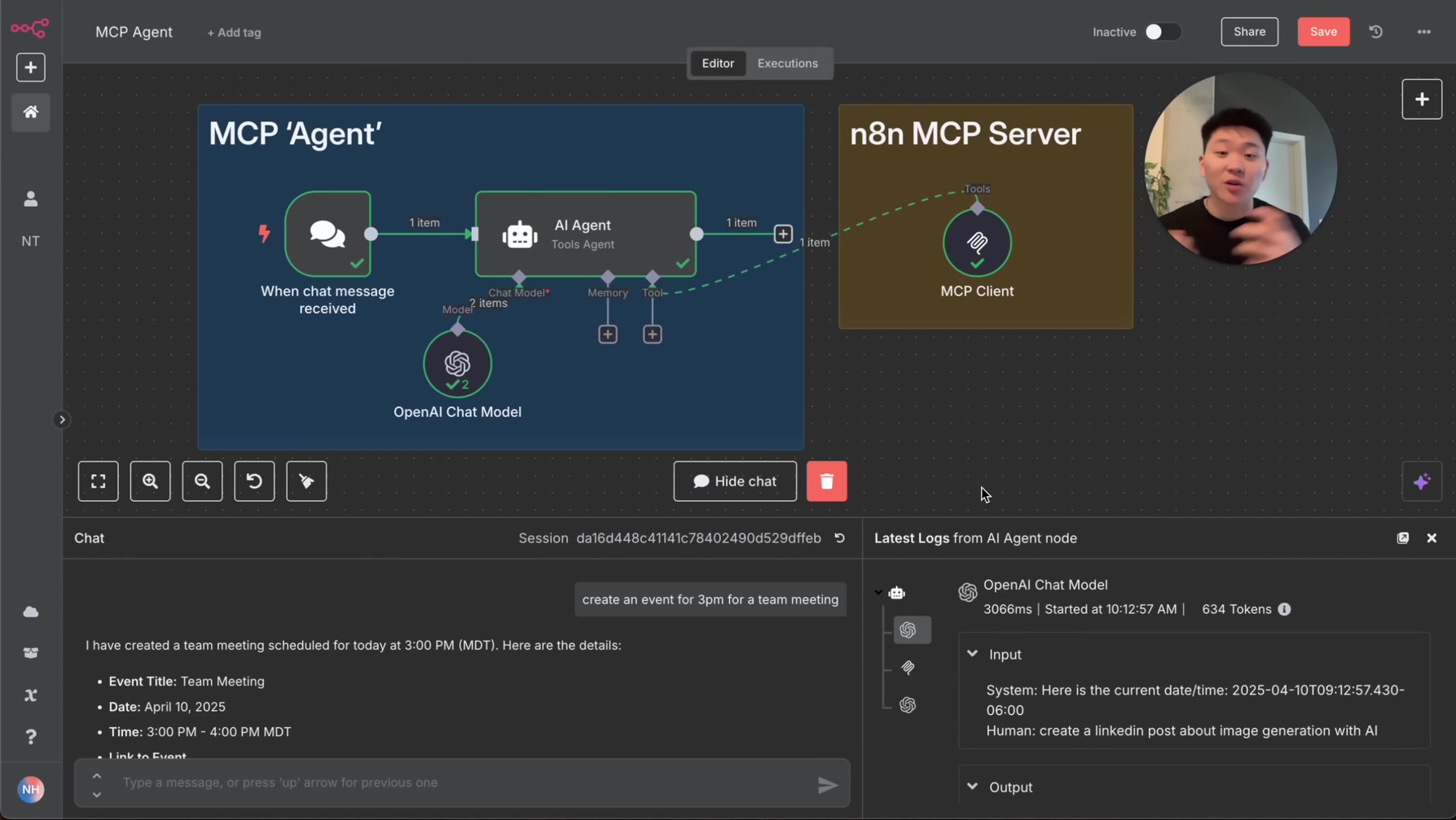Screen dimensions: 1456x820
Task: Open the NH user avatar menu
Action: (x=31, y=789)
